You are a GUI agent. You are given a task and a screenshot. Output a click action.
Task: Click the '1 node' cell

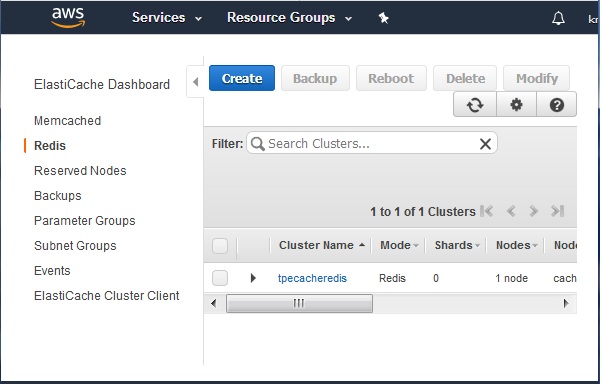point(511,278)
